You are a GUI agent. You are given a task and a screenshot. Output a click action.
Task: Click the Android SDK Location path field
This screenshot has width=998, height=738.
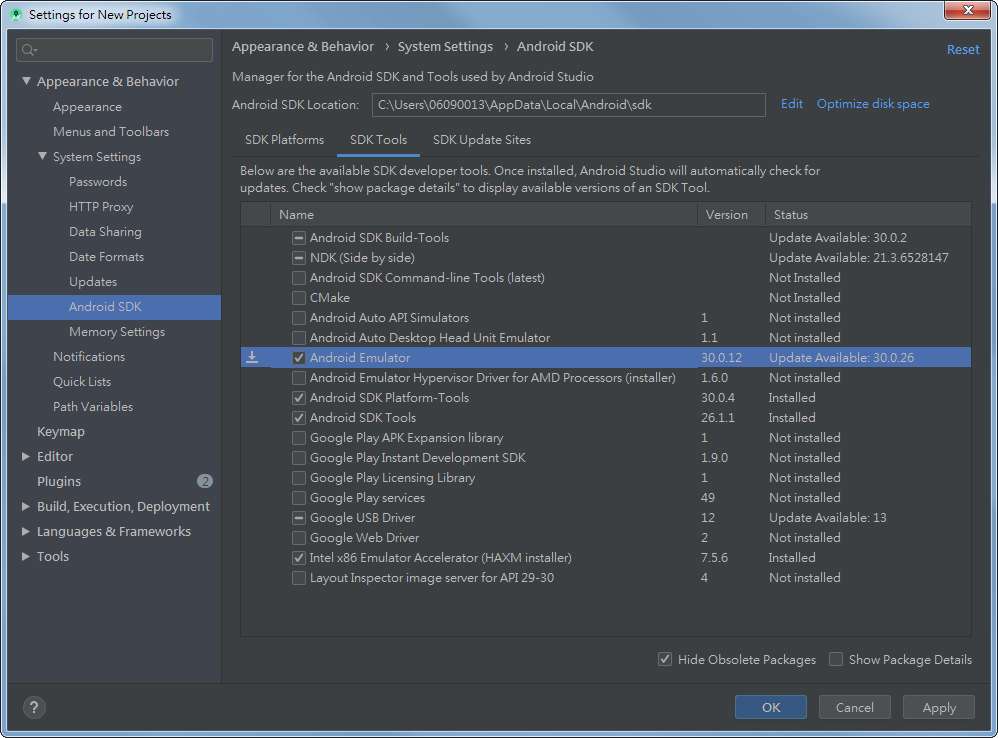(568, 105)
